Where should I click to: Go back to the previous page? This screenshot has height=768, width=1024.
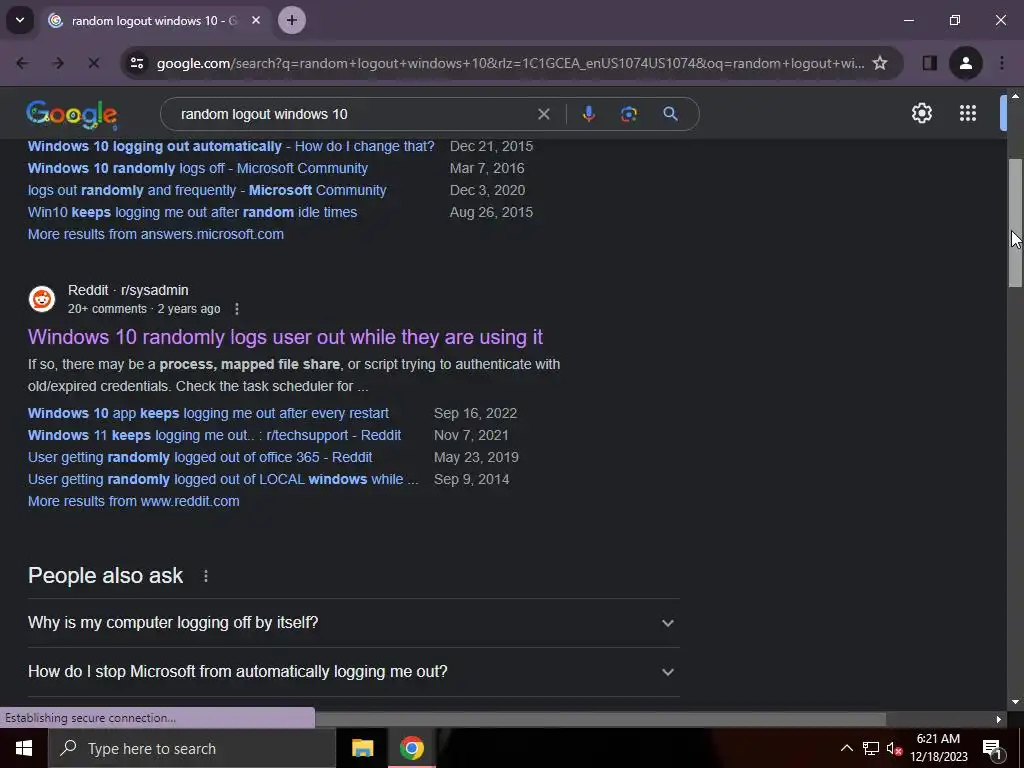[x=22, y=63]
